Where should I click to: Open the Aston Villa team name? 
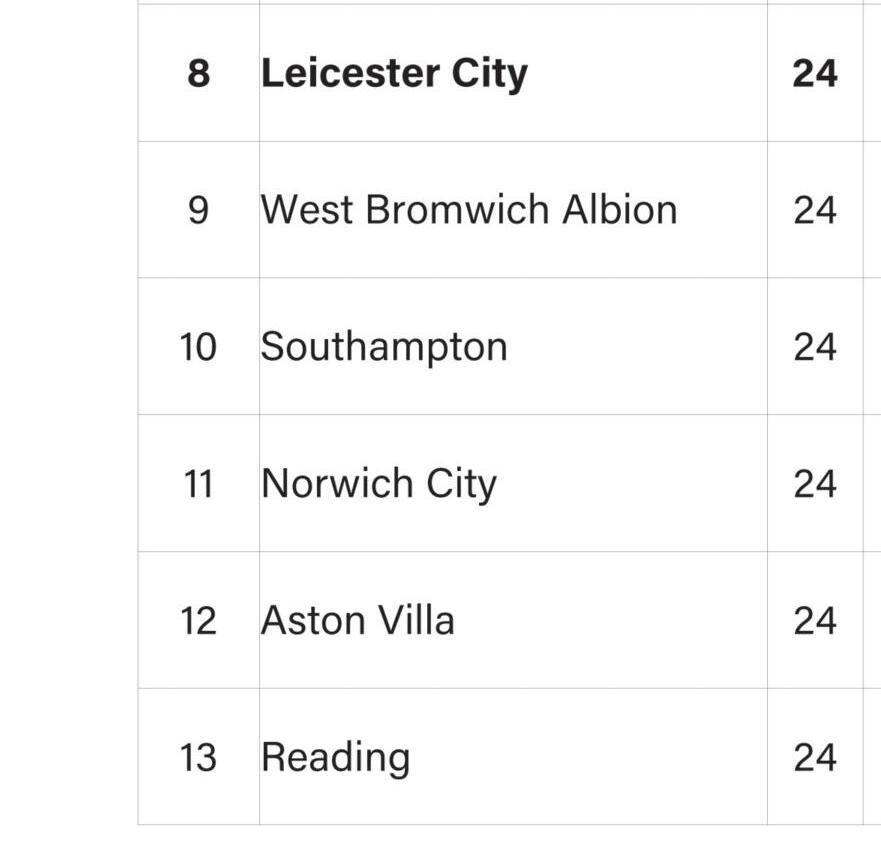pos(357,621)
